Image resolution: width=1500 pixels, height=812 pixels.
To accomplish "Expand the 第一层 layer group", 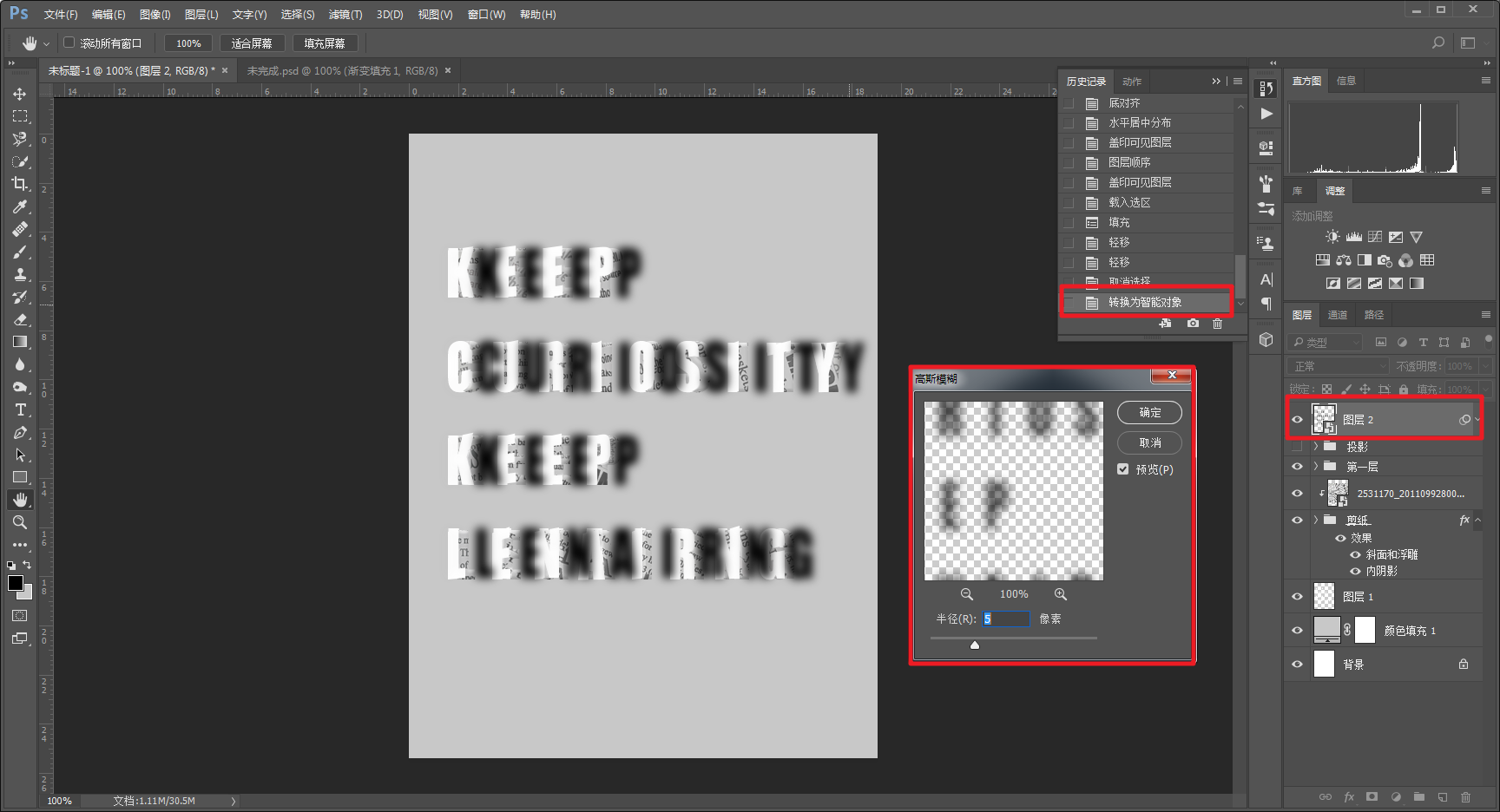I will tap(1316, 467).
